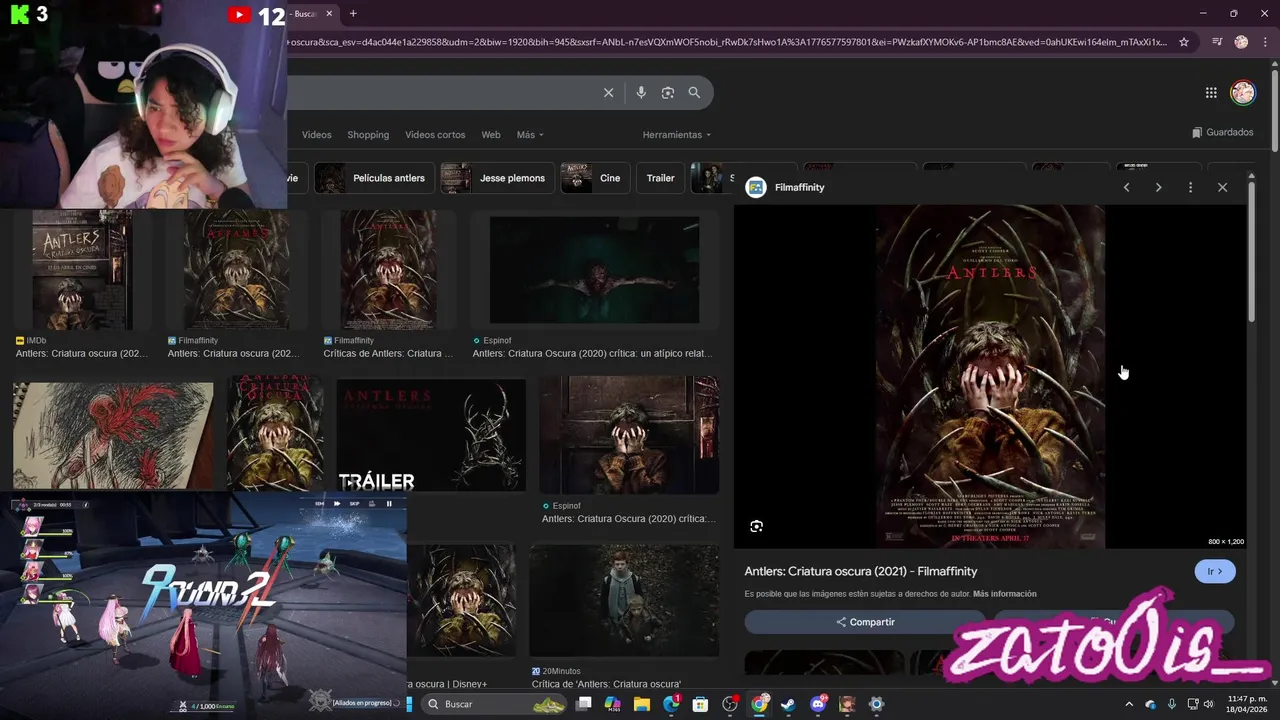Switch to the Shopping results tab

(x=368, y=135)
